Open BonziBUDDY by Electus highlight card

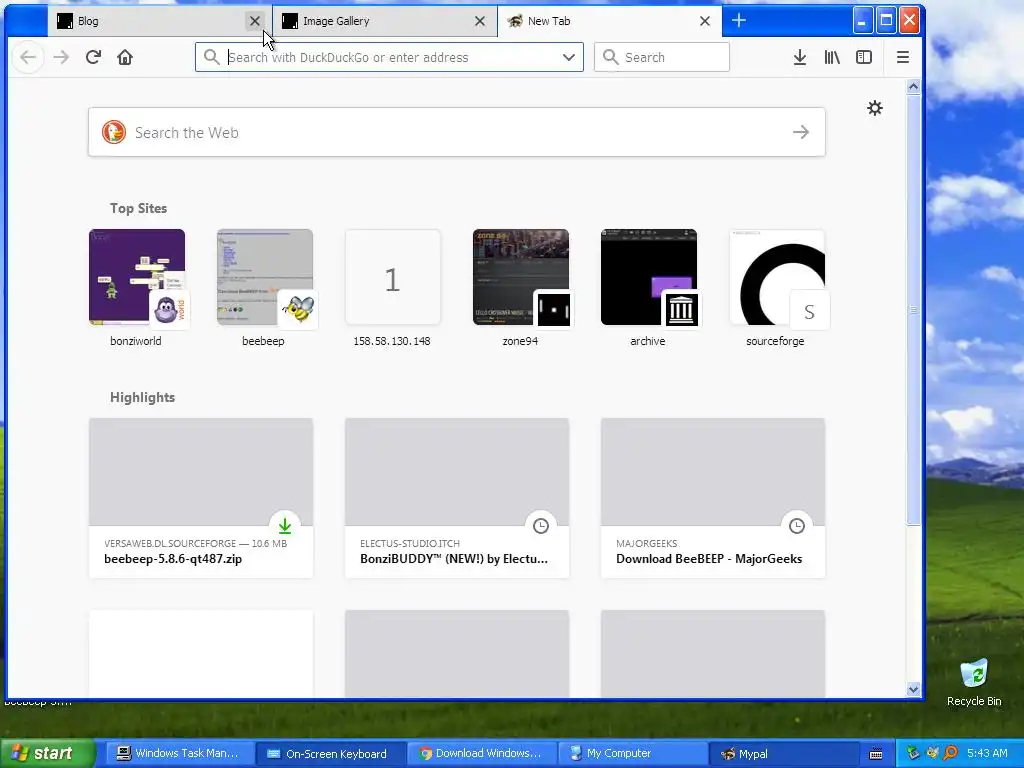click(x=456, y=498)
